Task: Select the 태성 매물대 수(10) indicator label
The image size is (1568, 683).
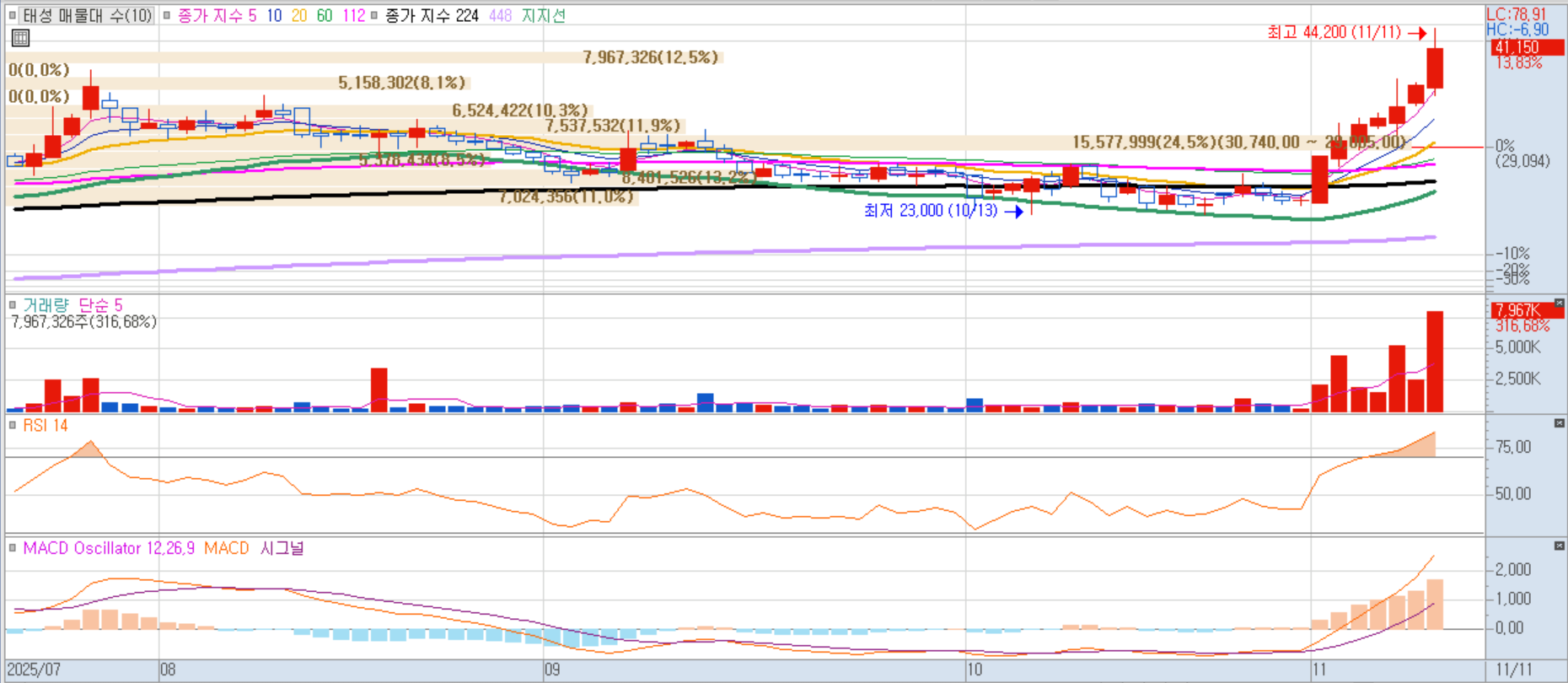Action: [87, 15]
